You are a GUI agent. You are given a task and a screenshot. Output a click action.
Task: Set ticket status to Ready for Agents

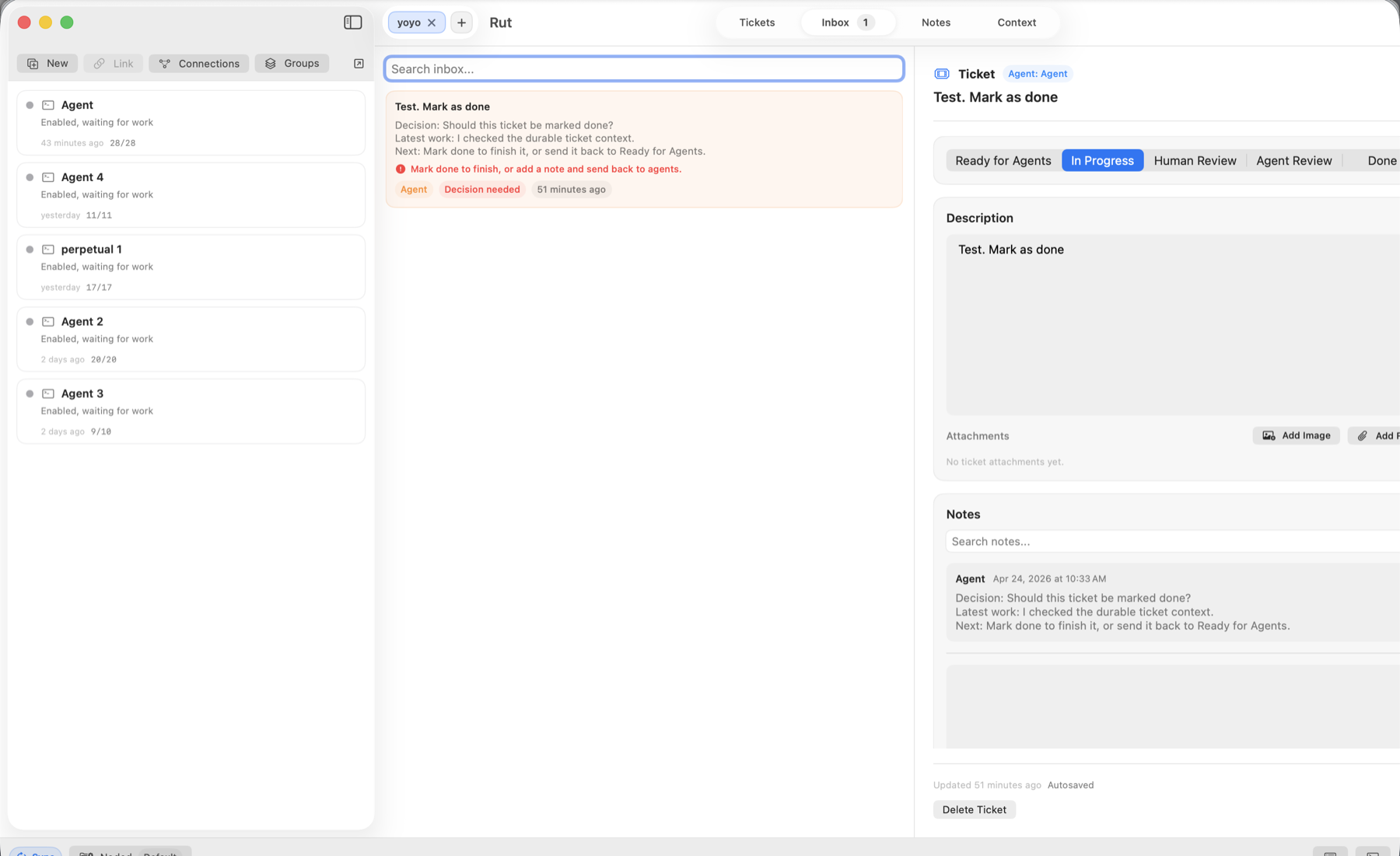(1003, 160)
